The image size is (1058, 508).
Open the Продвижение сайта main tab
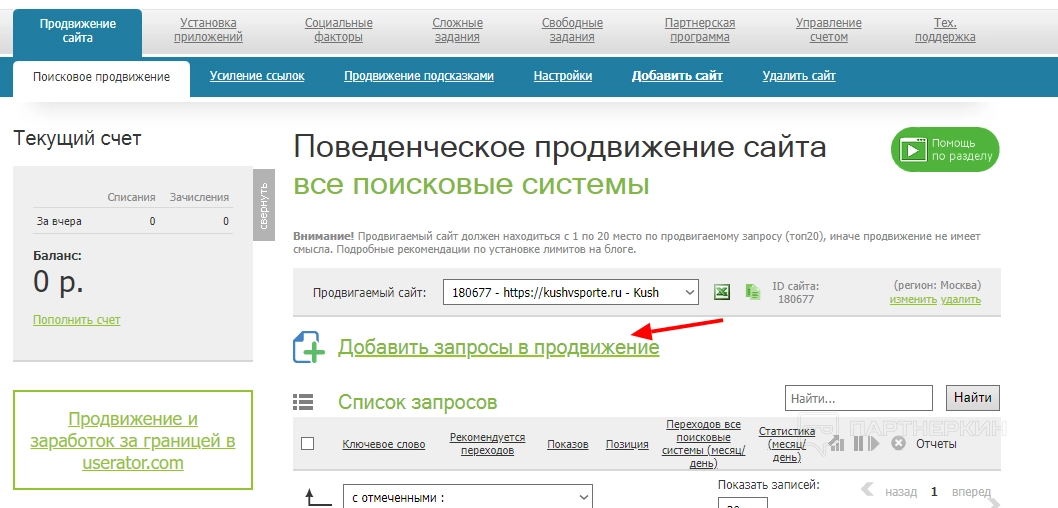tap(78, 31)
